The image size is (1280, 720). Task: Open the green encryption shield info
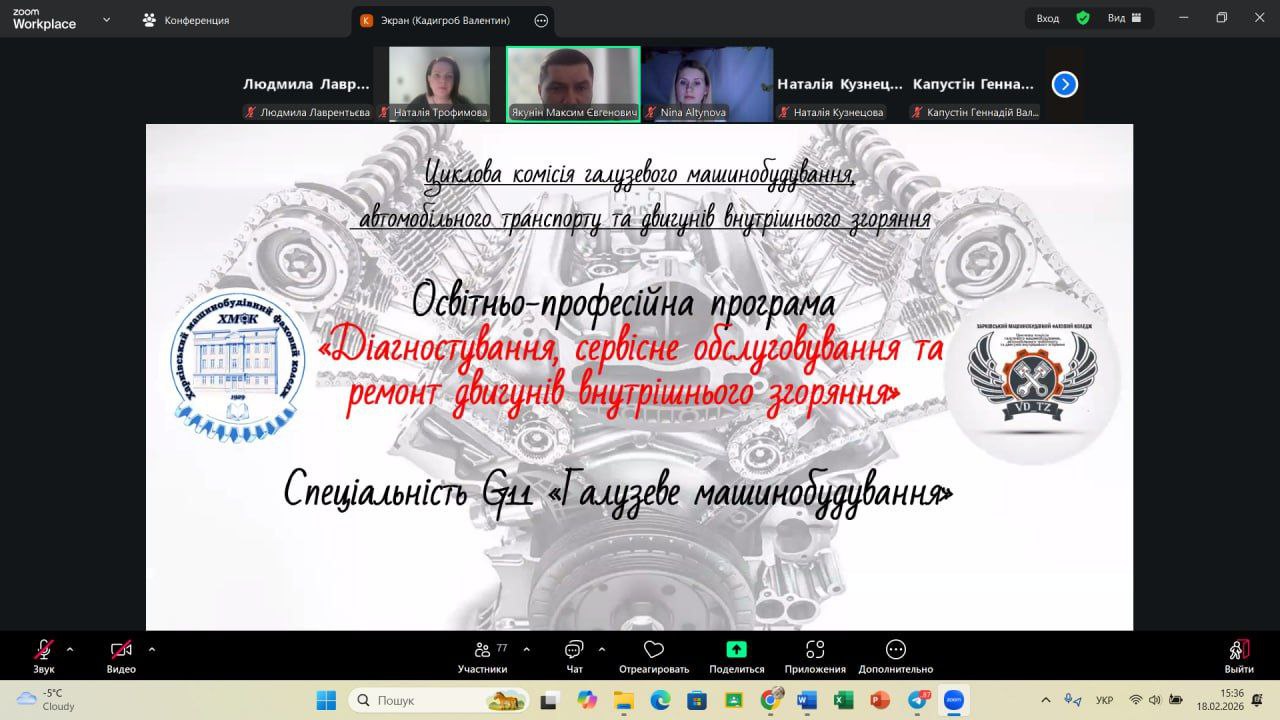(1083, 18)
